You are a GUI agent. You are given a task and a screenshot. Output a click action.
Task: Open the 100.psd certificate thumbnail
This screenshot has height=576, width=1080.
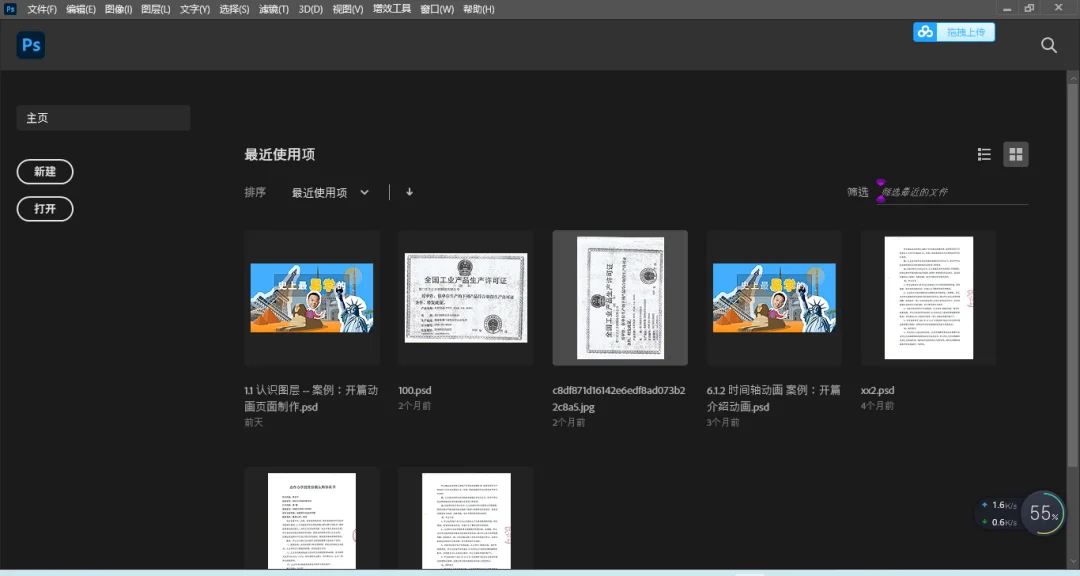(466, 298)
